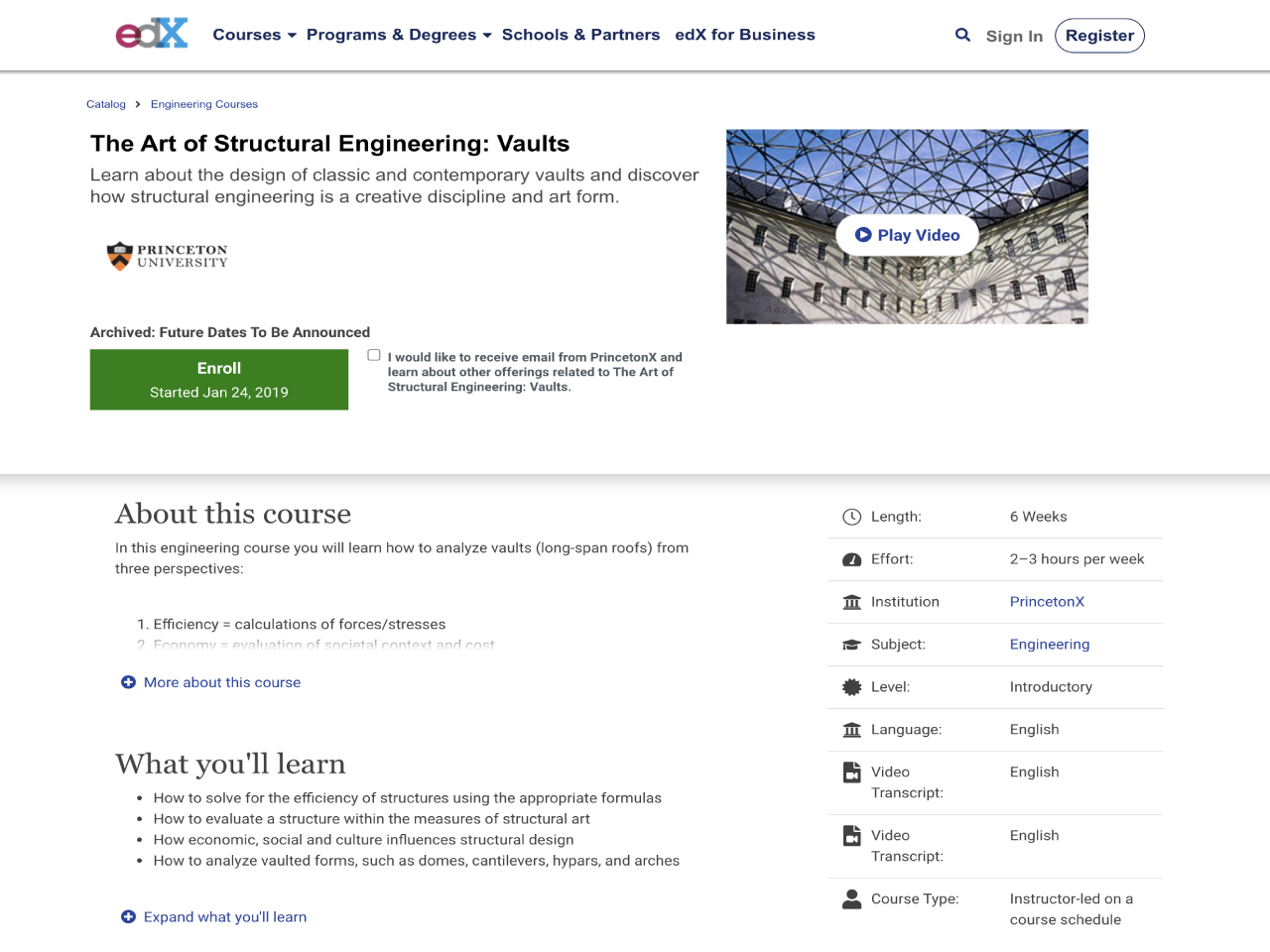Click the Effort label
The width and height of the screenshot is (1270, 952).
click(x=892, y=559)
